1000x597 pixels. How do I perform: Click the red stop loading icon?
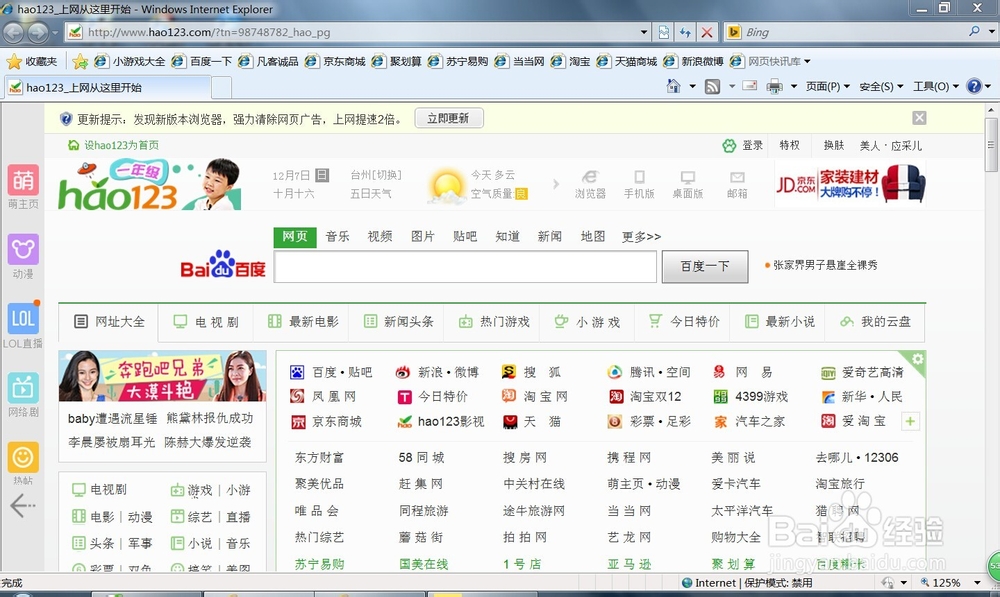coord(707,32)
